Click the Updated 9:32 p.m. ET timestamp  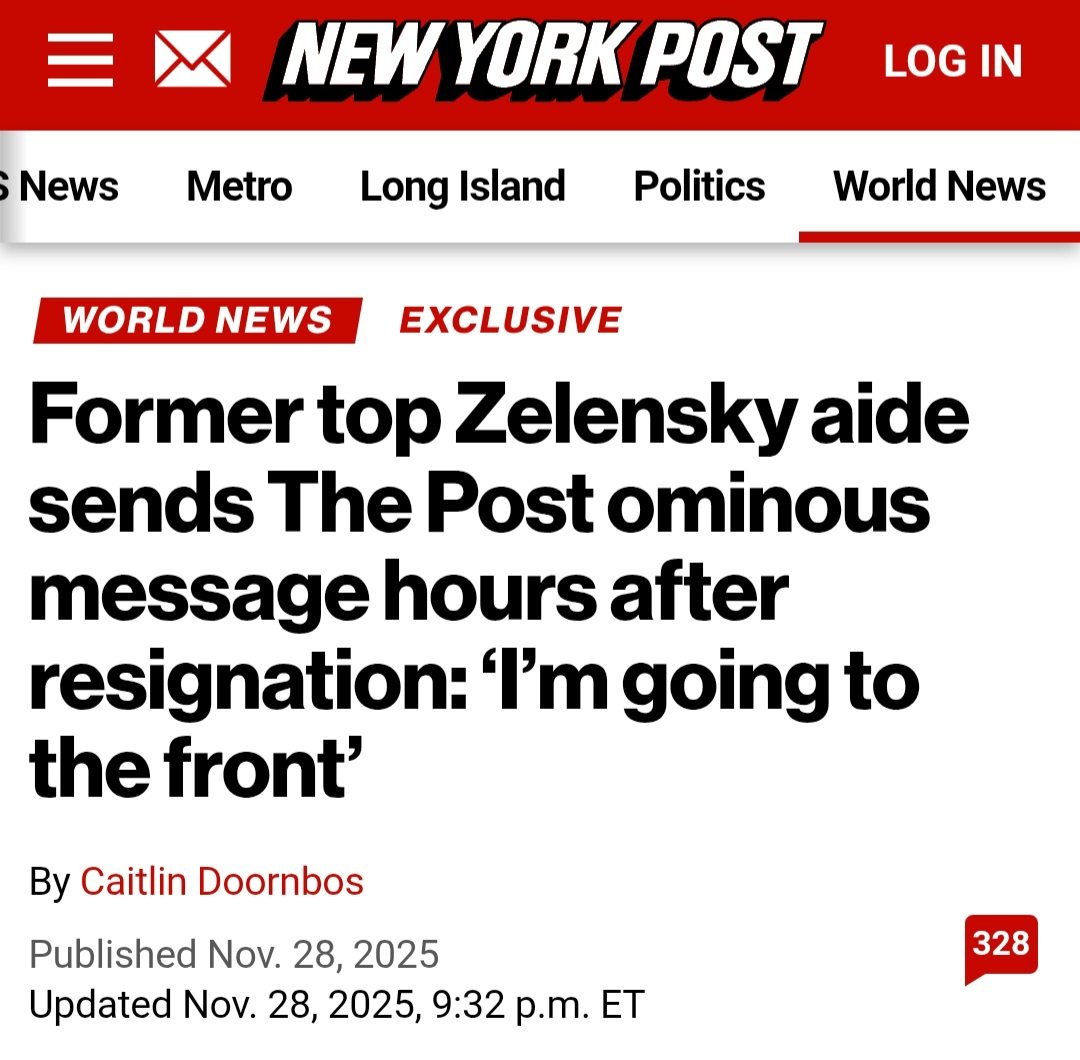tap(337, 1004)
